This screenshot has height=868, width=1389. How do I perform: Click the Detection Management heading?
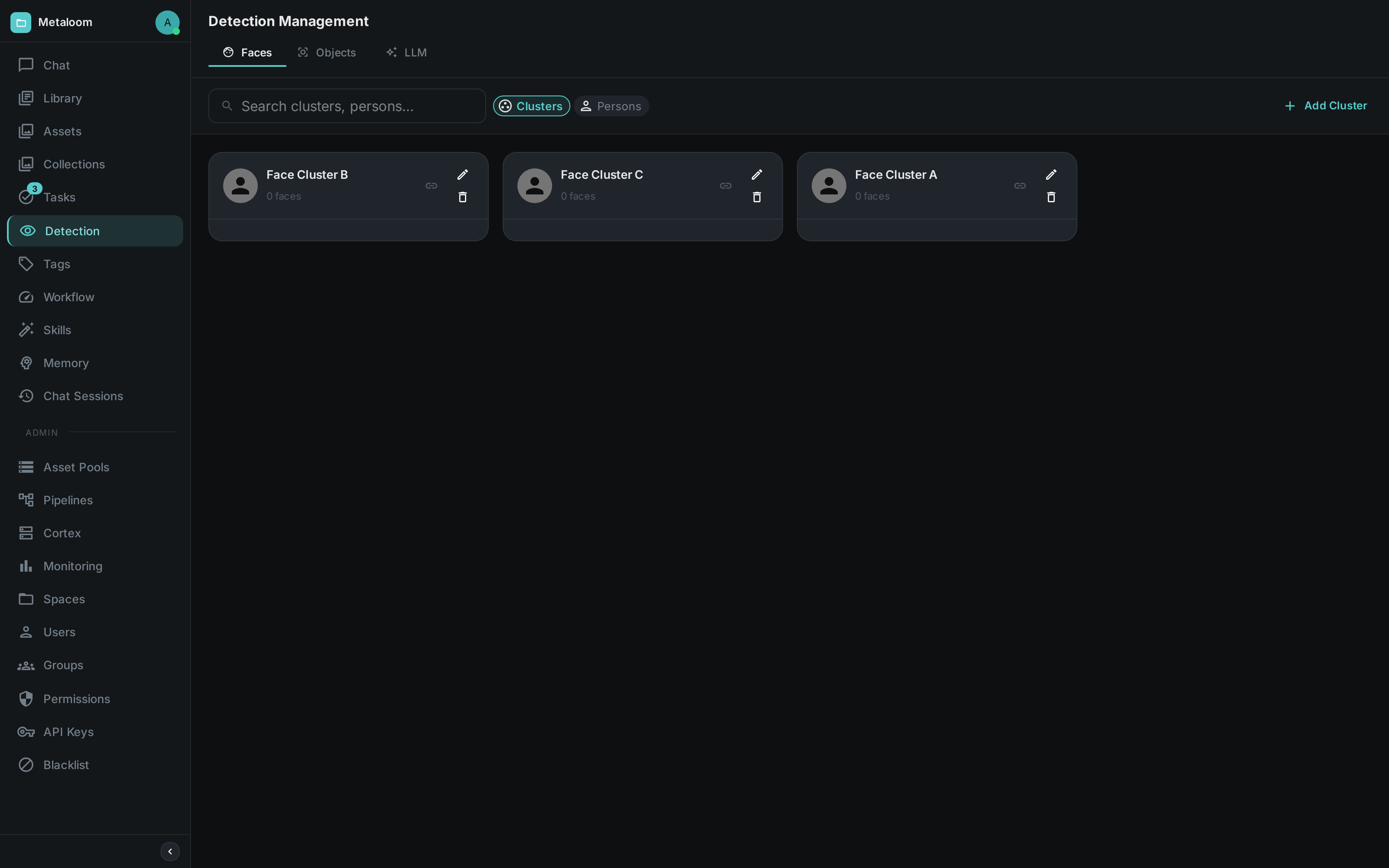(x=288, y=21)
